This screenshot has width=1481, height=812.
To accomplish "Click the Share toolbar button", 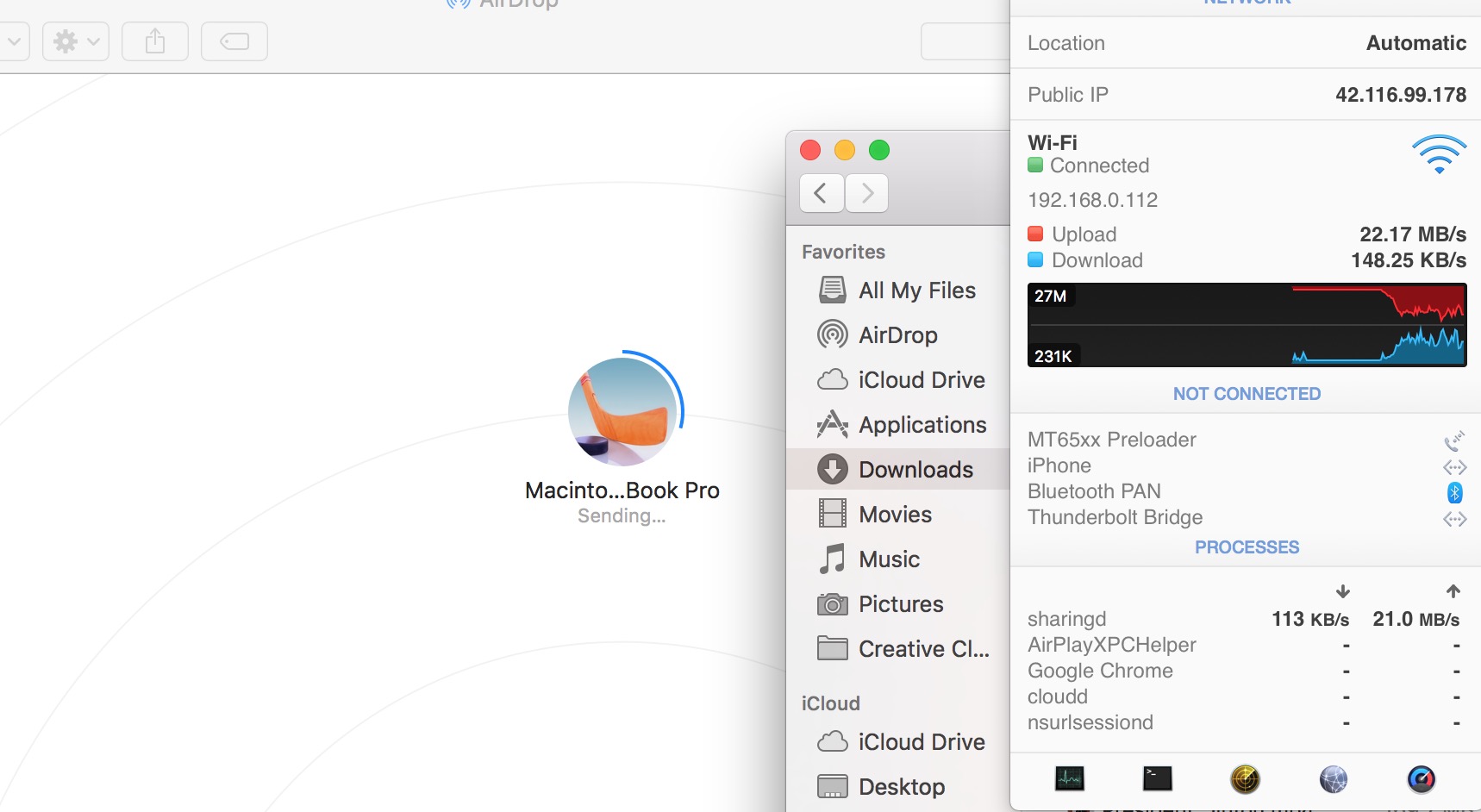I will [x=155, y=41].
